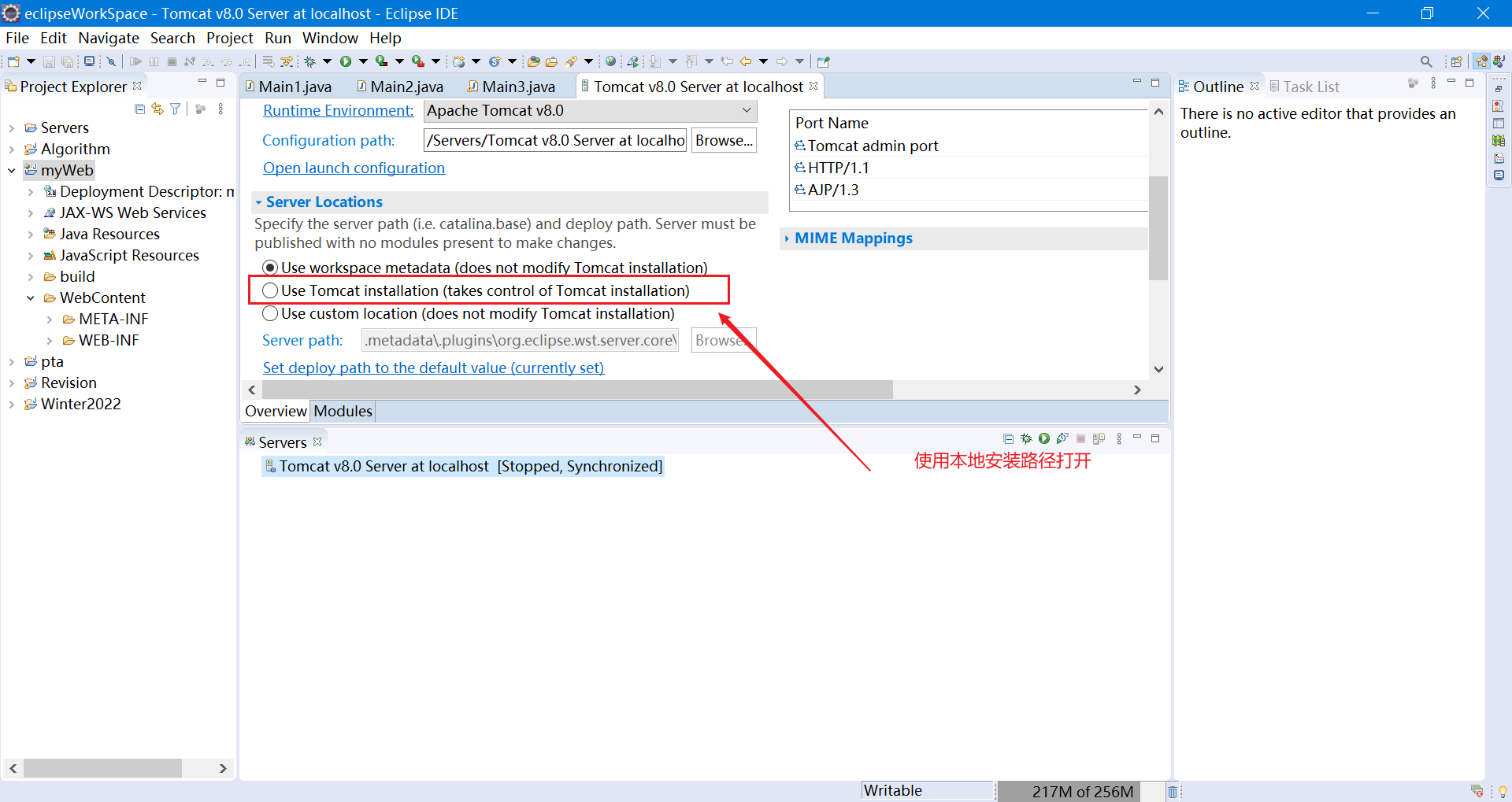Collapse the myWeb project tree node
Viewport: 1512px width, 802px height.
point(12,170)
